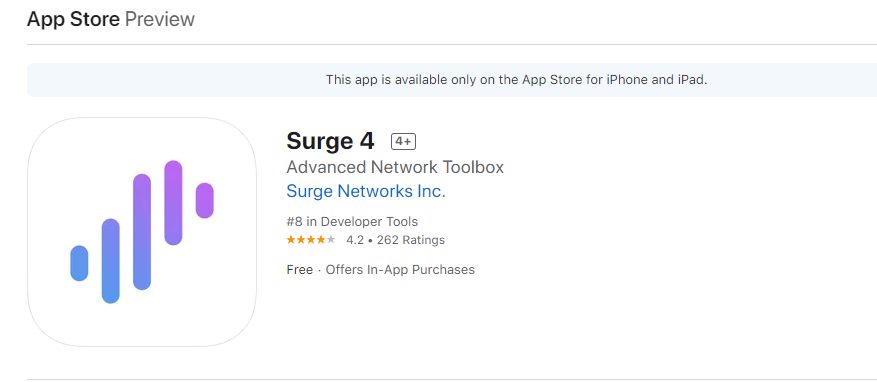877x382 pixels.
Task: View the 262 Ratings count
Action: click(411, 240)
